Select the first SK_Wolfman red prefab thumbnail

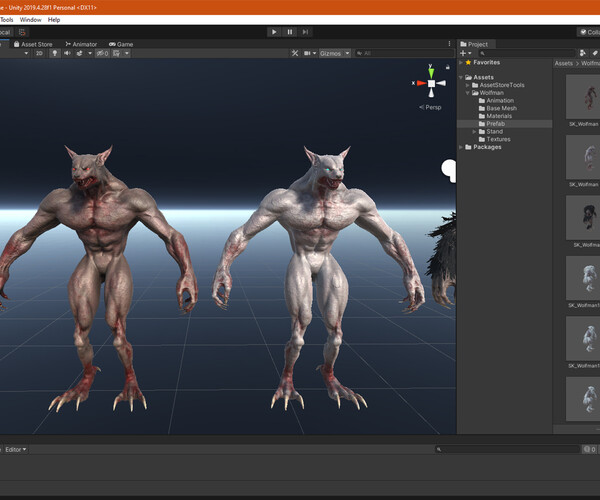[x=583, y=97]
